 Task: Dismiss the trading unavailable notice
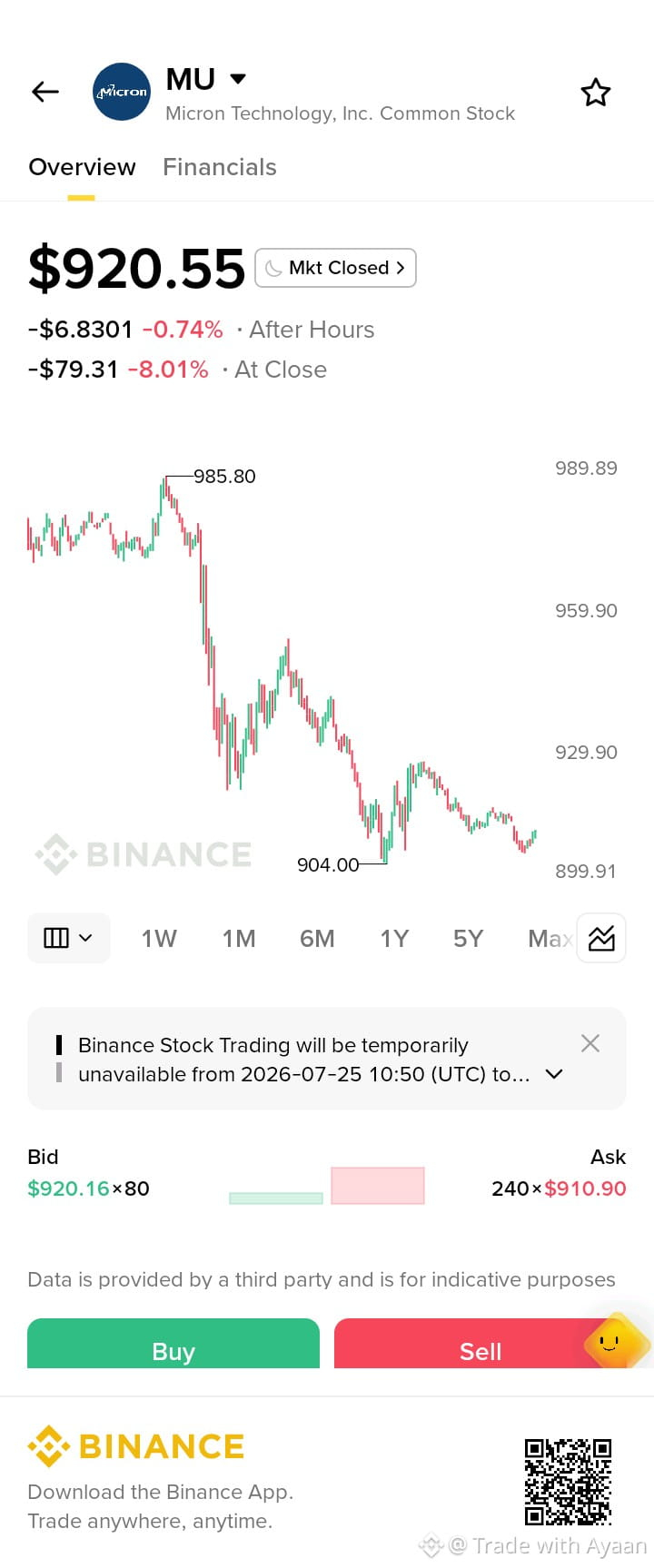[590, 1043]
